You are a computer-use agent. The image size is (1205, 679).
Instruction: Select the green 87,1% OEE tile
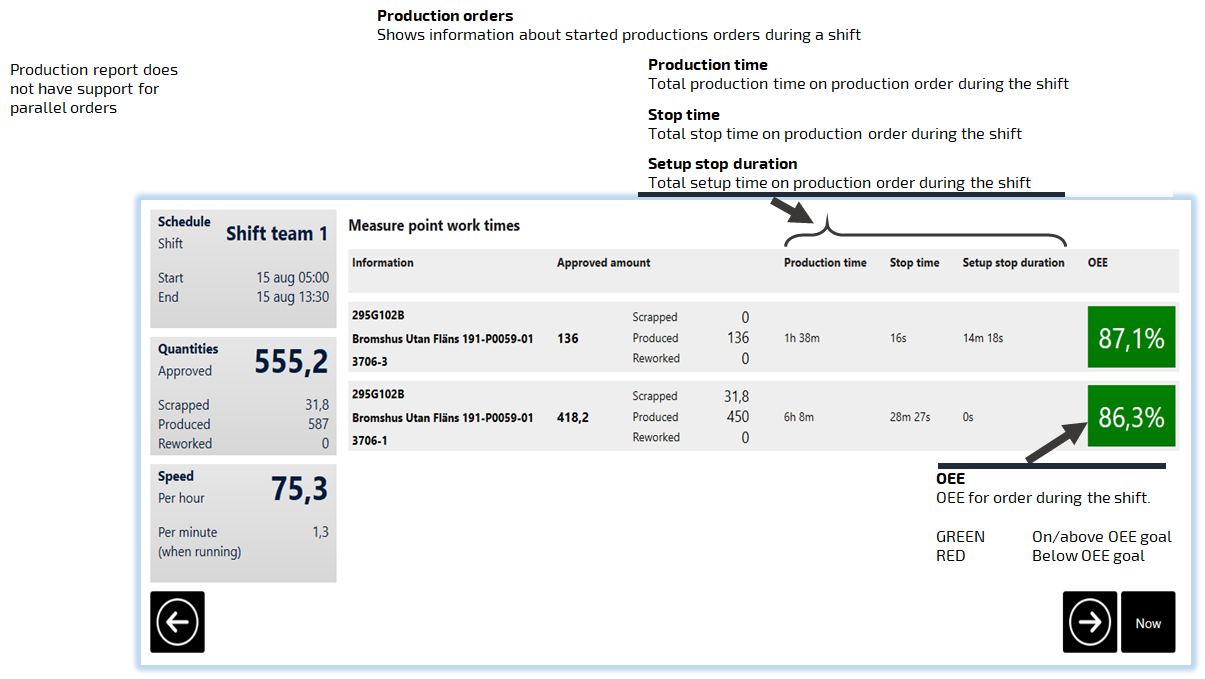click(1131, 339)
